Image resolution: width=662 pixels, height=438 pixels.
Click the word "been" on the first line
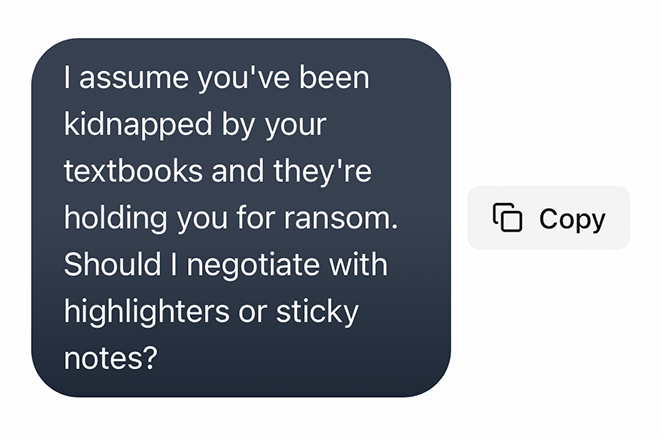click(x=334, y=78)
